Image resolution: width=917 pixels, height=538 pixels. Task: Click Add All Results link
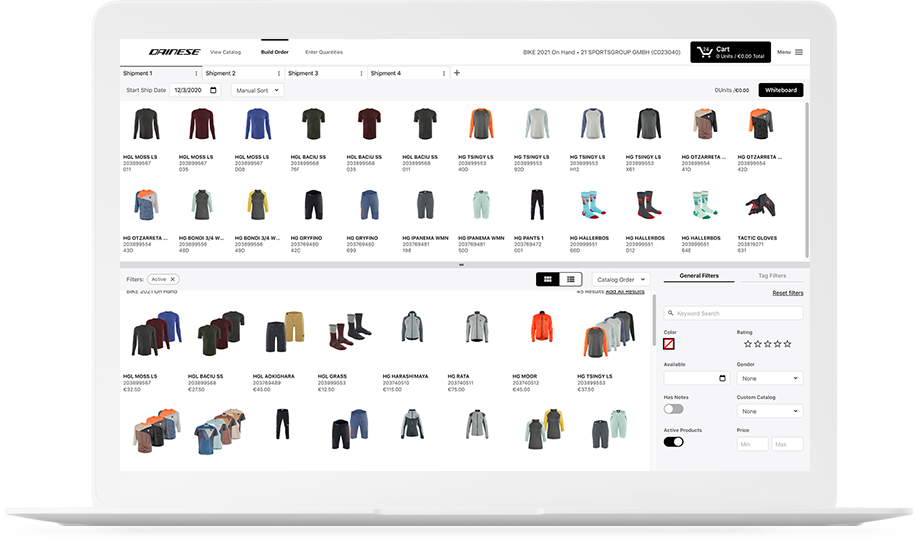(x=625, y=291)
